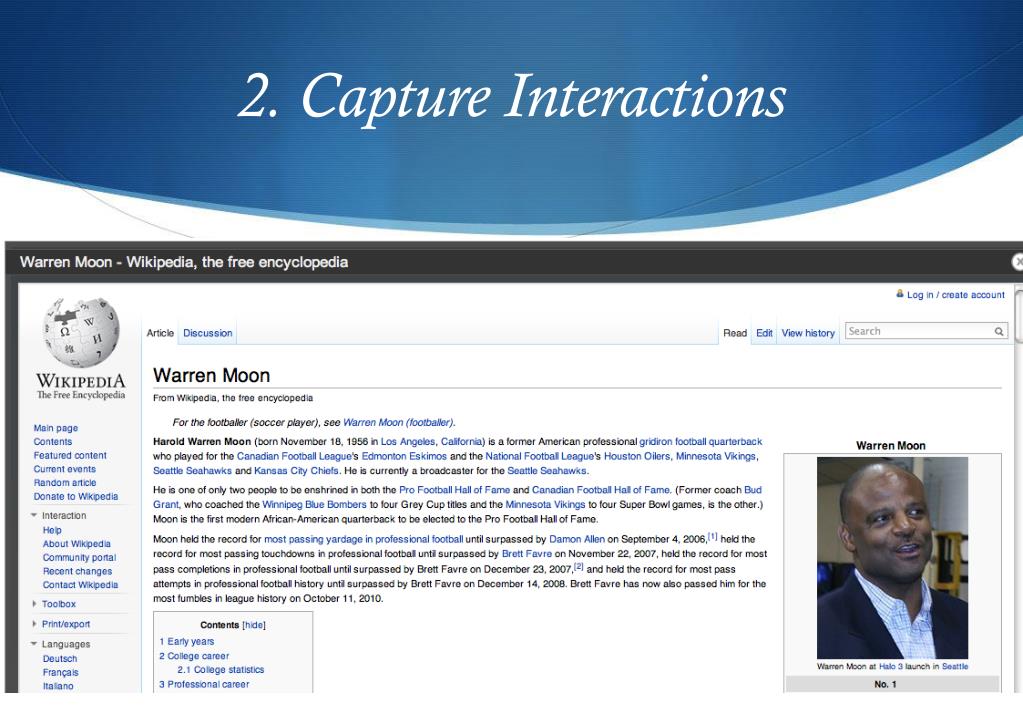Viewport: 1023px width, 708px height.
Task: Open most passing yardage in professional football link
Action: coord(363,539)
